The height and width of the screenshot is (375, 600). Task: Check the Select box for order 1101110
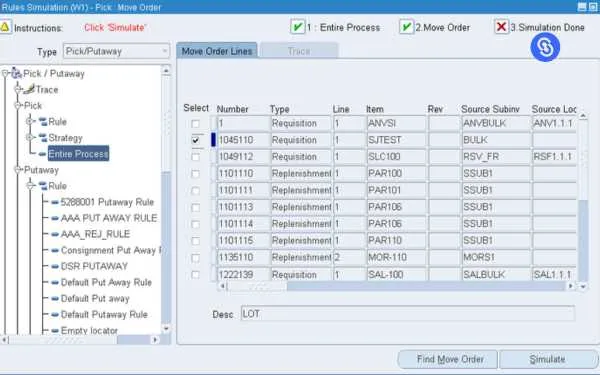pyautogui.click(x=196, y=174)
